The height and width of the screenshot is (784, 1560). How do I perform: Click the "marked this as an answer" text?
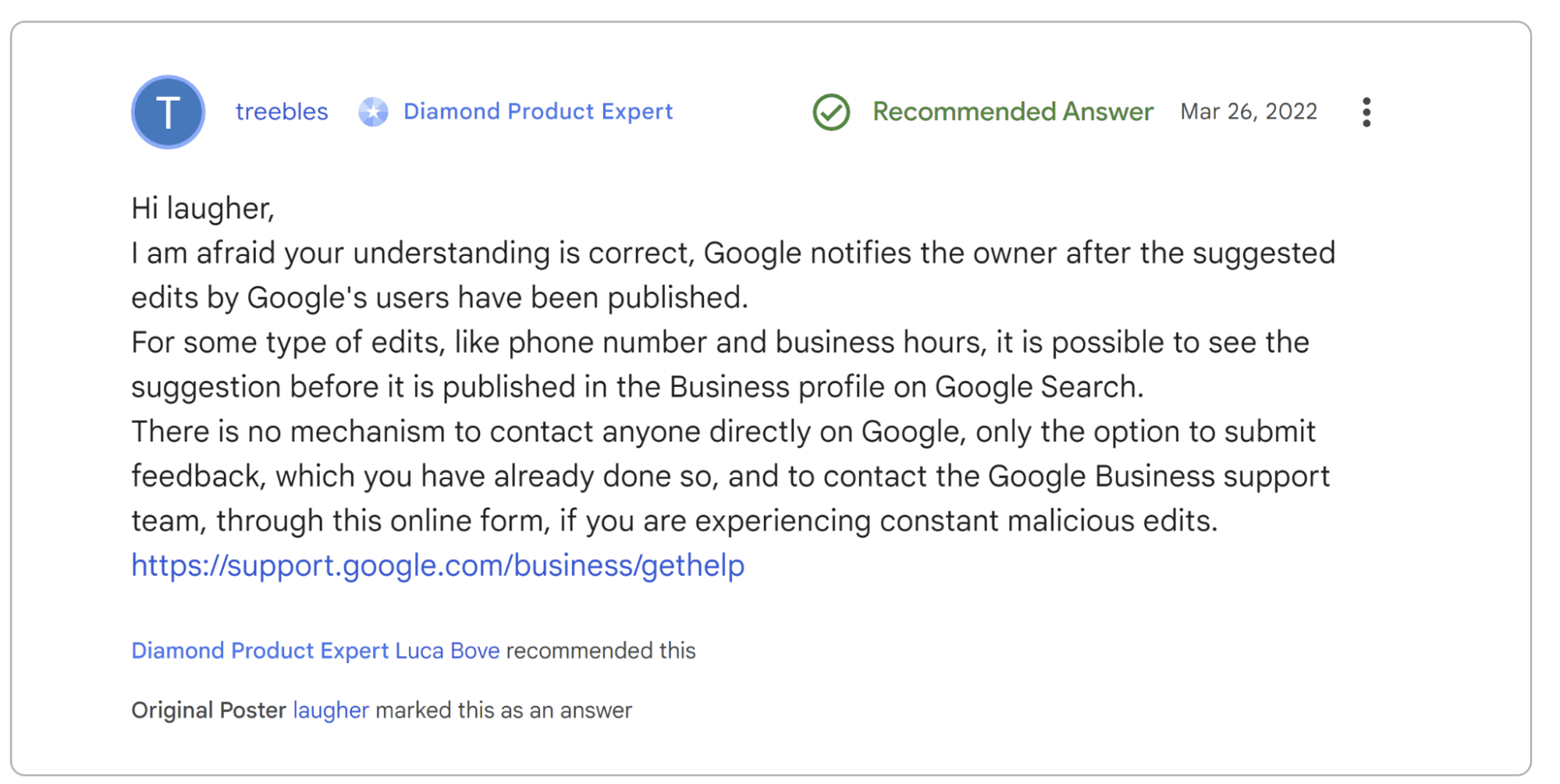[503, 711]
